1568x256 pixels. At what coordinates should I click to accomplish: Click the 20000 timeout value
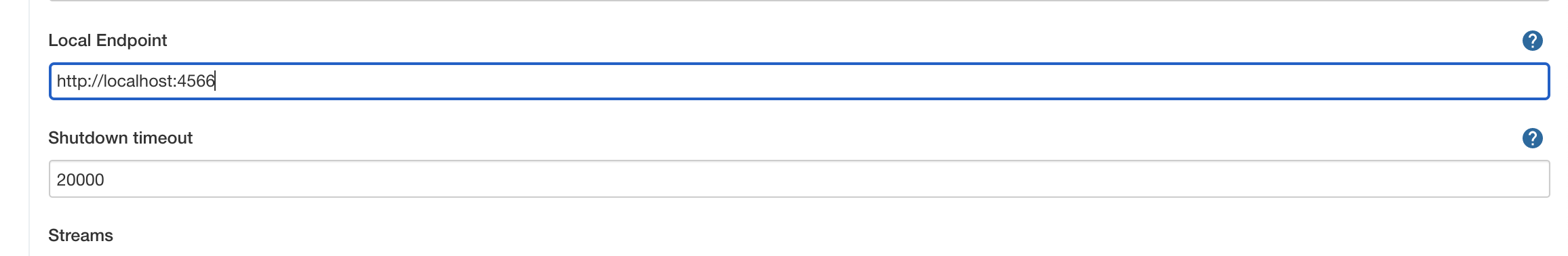coord(80,179)
